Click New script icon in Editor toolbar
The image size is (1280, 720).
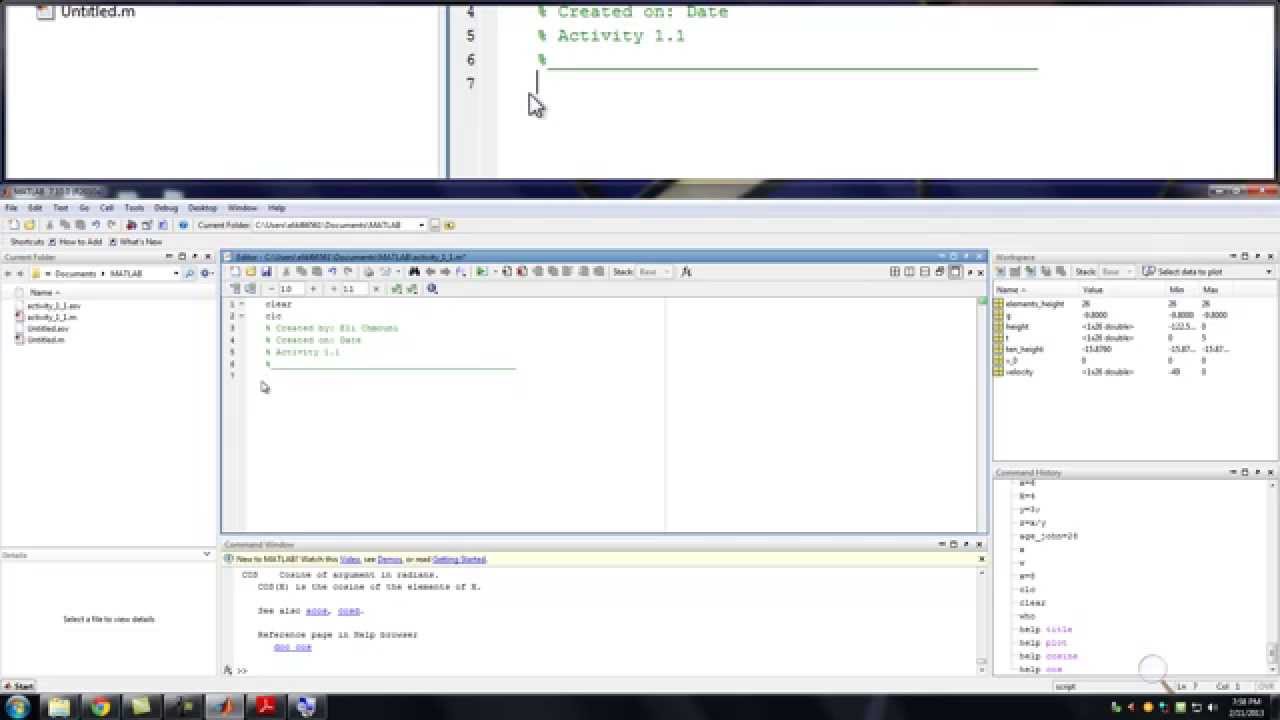[235, 271]
